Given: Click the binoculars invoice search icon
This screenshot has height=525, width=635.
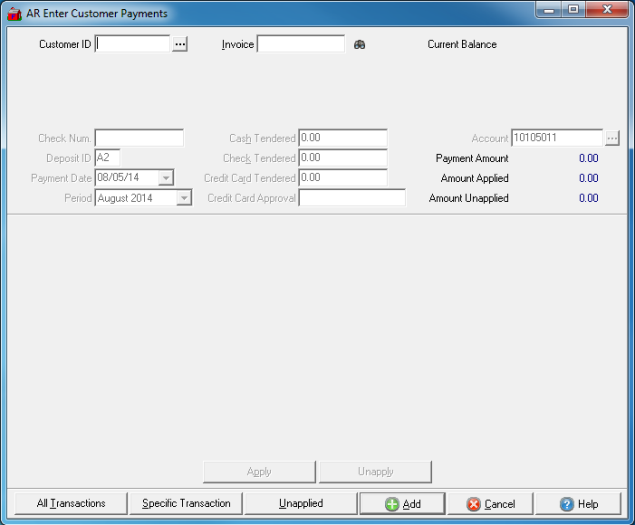Looking at the screenshot, I should (x=360, y=45).
